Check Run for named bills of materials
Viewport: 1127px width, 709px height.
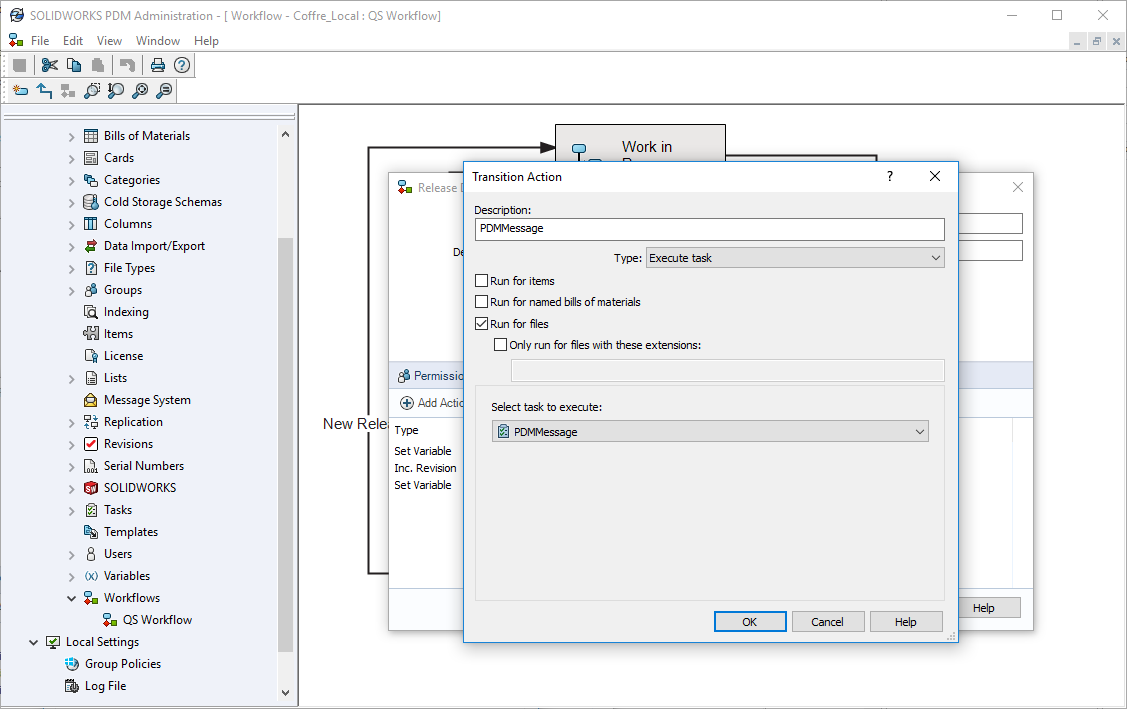pos(482,302)
